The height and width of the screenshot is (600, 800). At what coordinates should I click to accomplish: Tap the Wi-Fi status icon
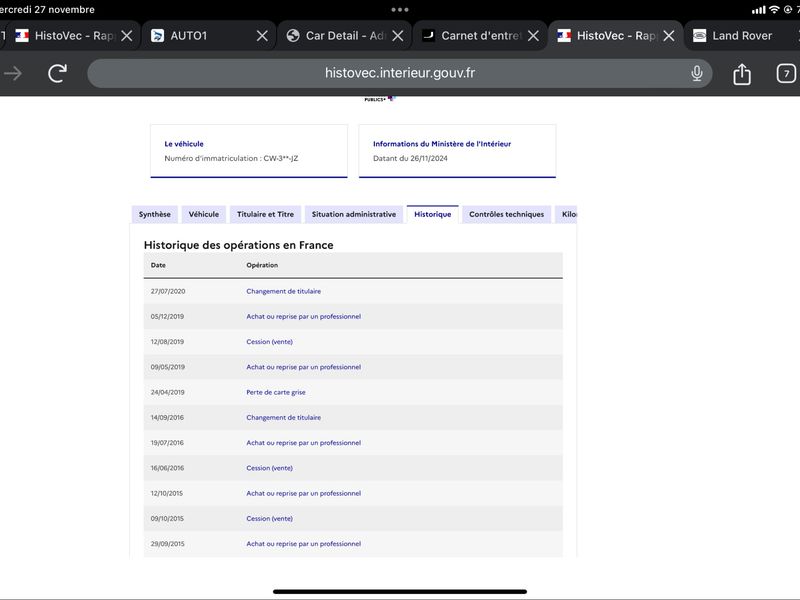click(774, 10)
